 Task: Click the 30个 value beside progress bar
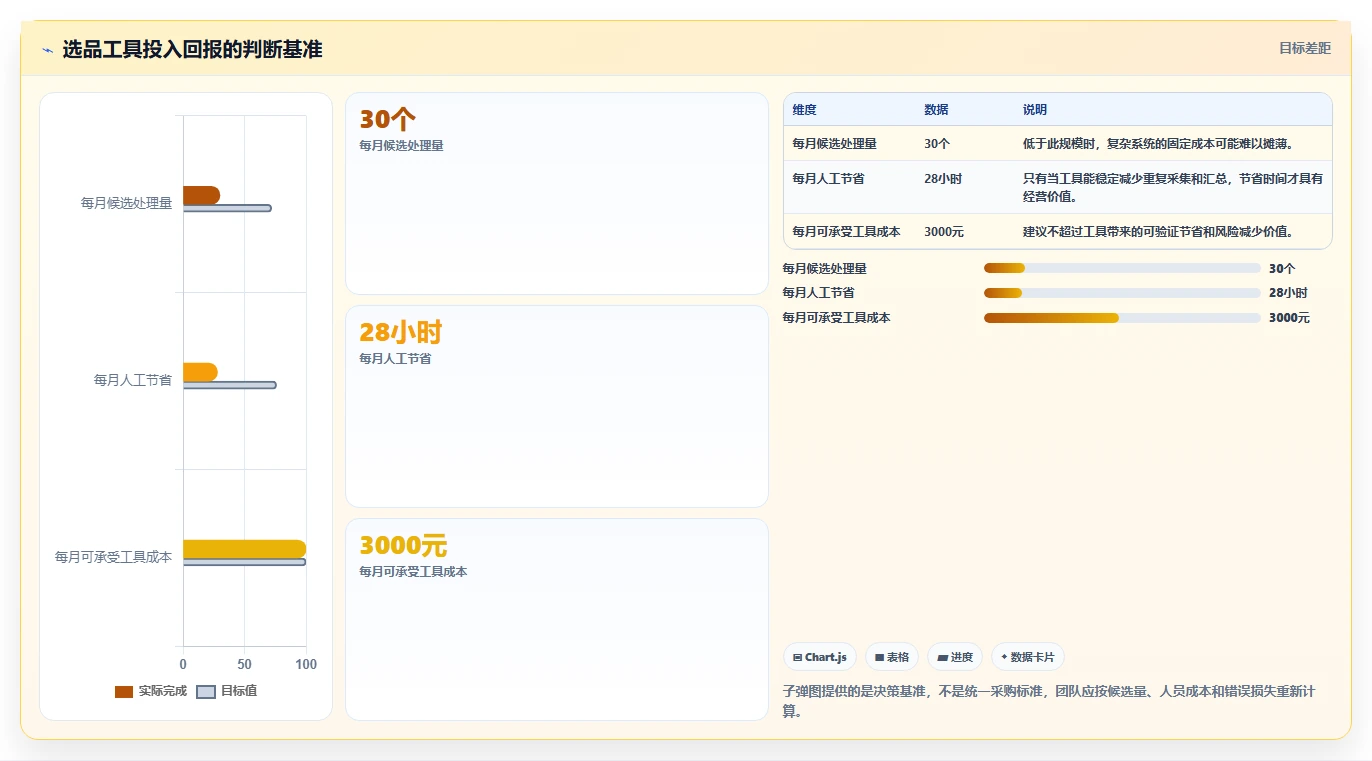pos(1282,269)
